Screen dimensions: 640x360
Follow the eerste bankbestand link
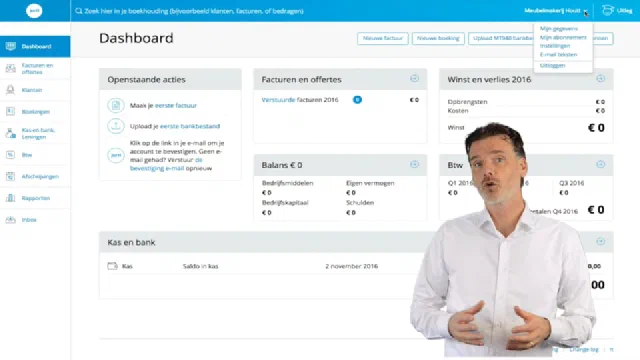coord(190,126)
